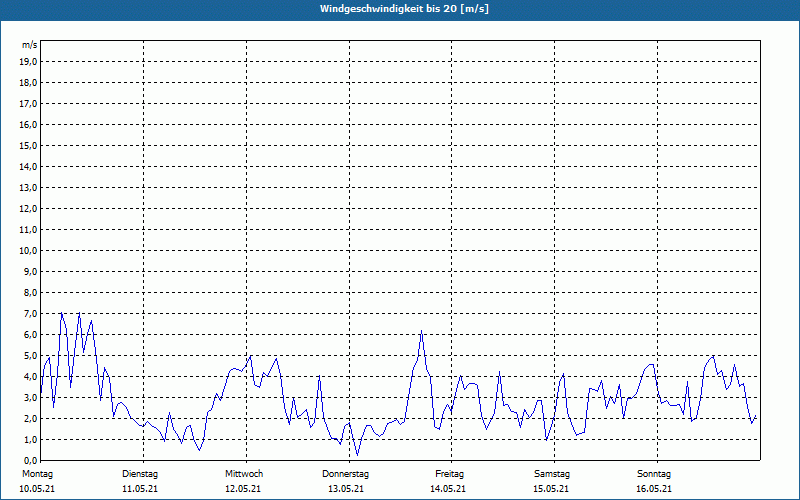Viewport: 800px width, 500px height.
Task: Click the 3,0 axis value
Action: [30, 397]
